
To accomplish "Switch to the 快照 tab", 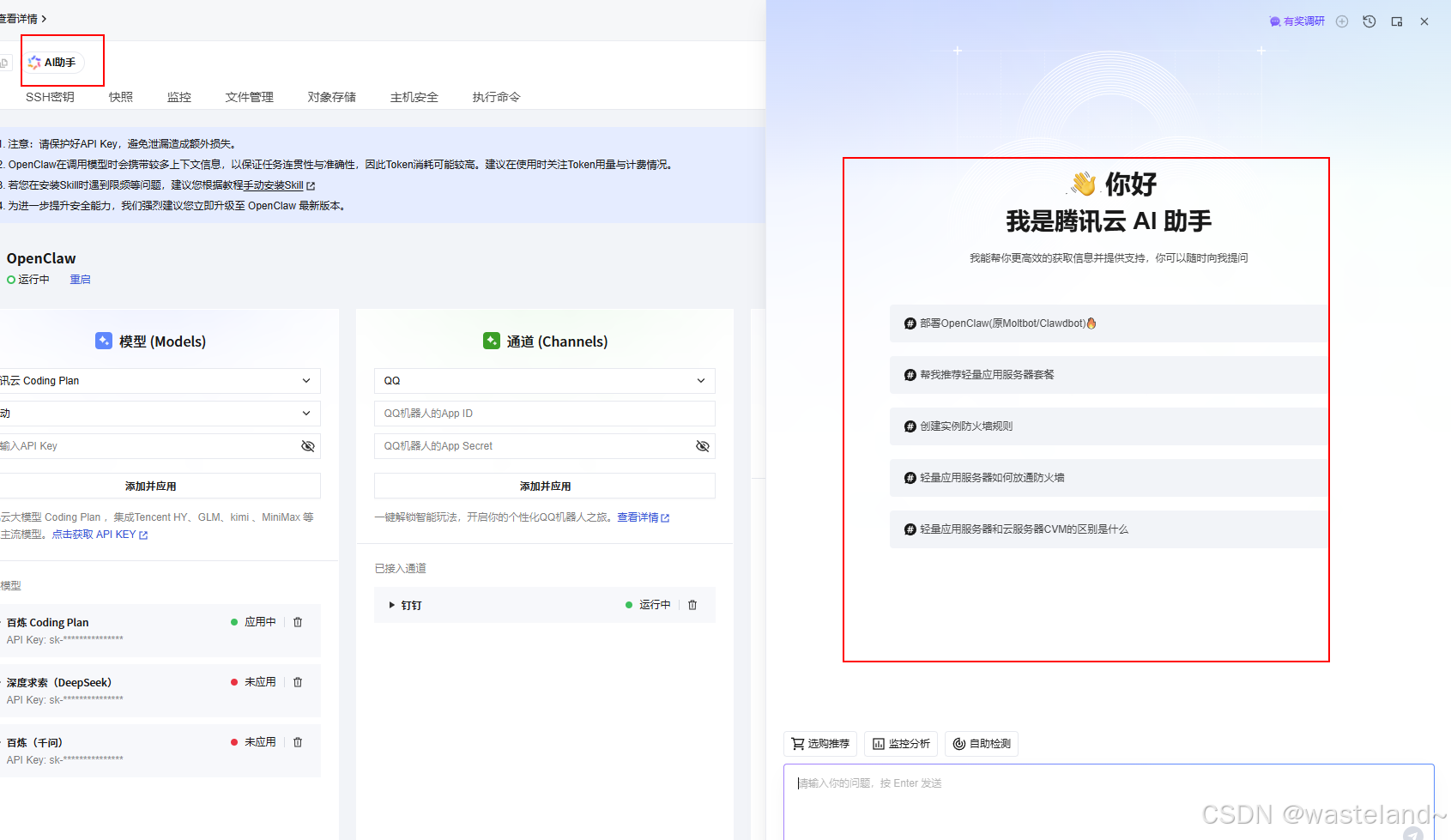I will click(121, 97).
